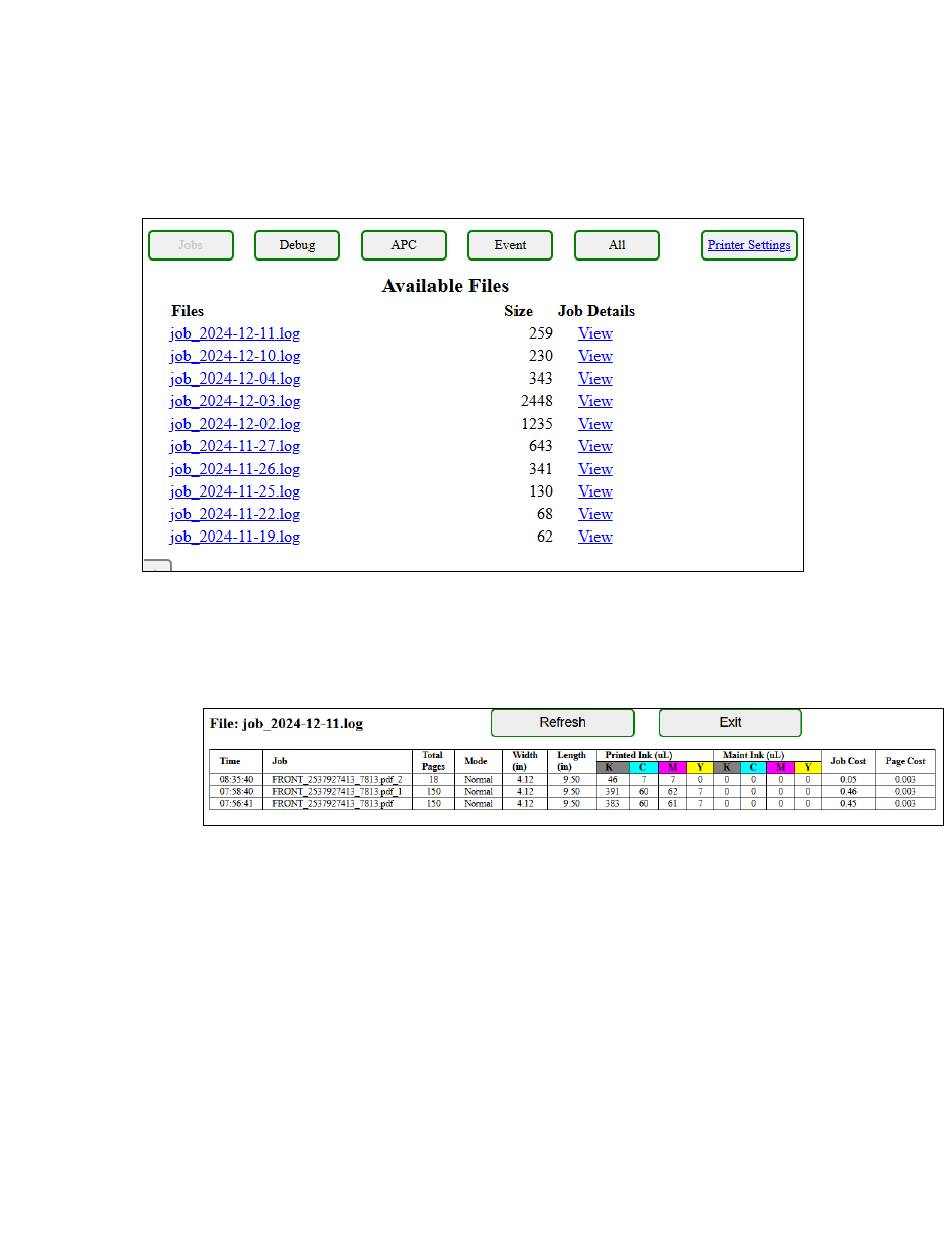Click the Files column header
950x1254 pixels.
pos(187,311)
